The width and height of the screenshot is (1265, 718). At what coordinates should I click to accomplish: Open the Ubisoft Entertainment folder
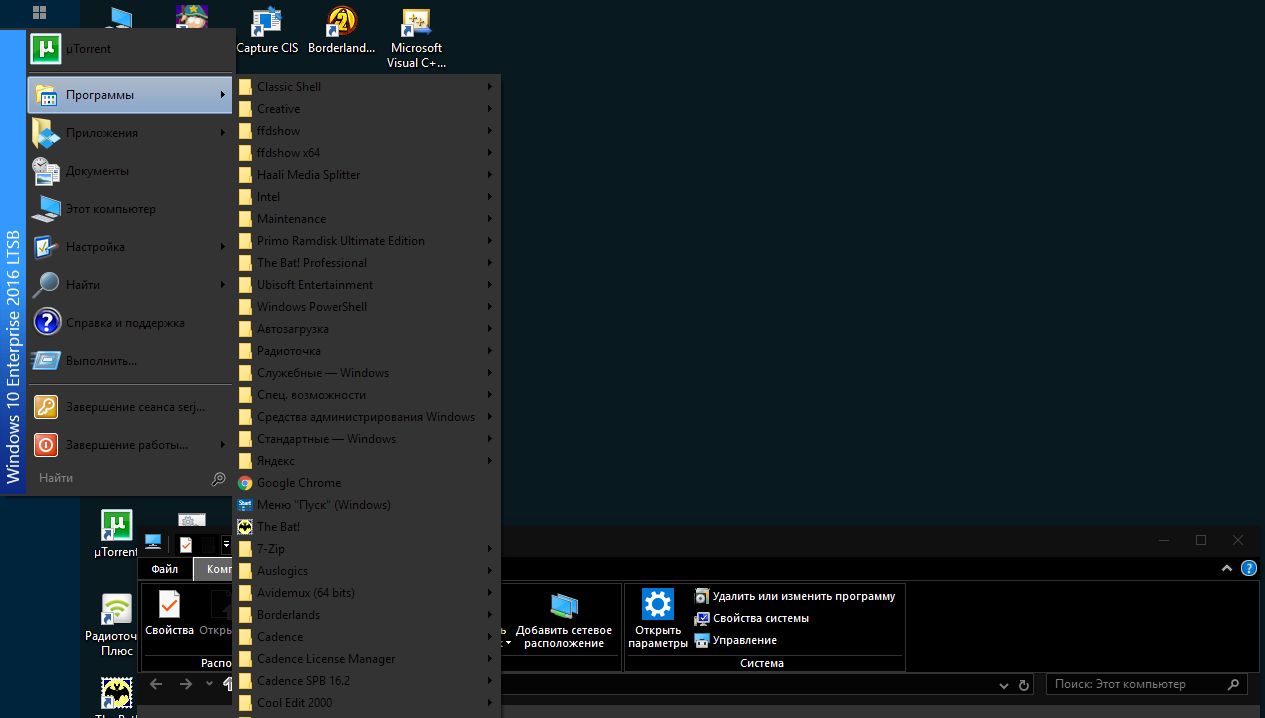pos(366,285)
